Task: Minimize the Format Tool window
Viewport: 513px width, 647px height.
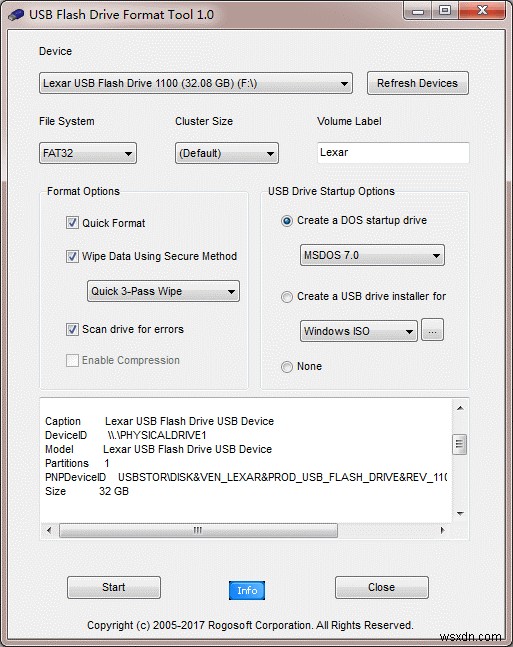Action: click(418, 11)
